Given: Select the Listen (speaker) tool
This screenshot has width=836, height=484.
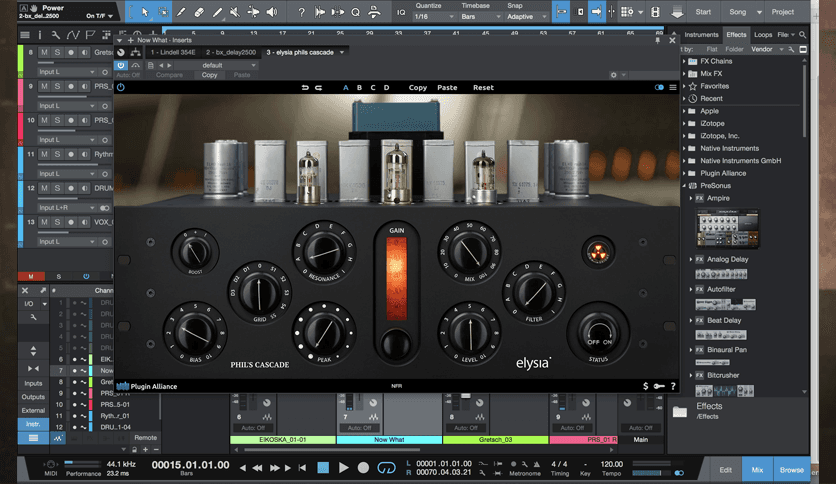Looking at the screenshot, I should click(x=272, y=12).
